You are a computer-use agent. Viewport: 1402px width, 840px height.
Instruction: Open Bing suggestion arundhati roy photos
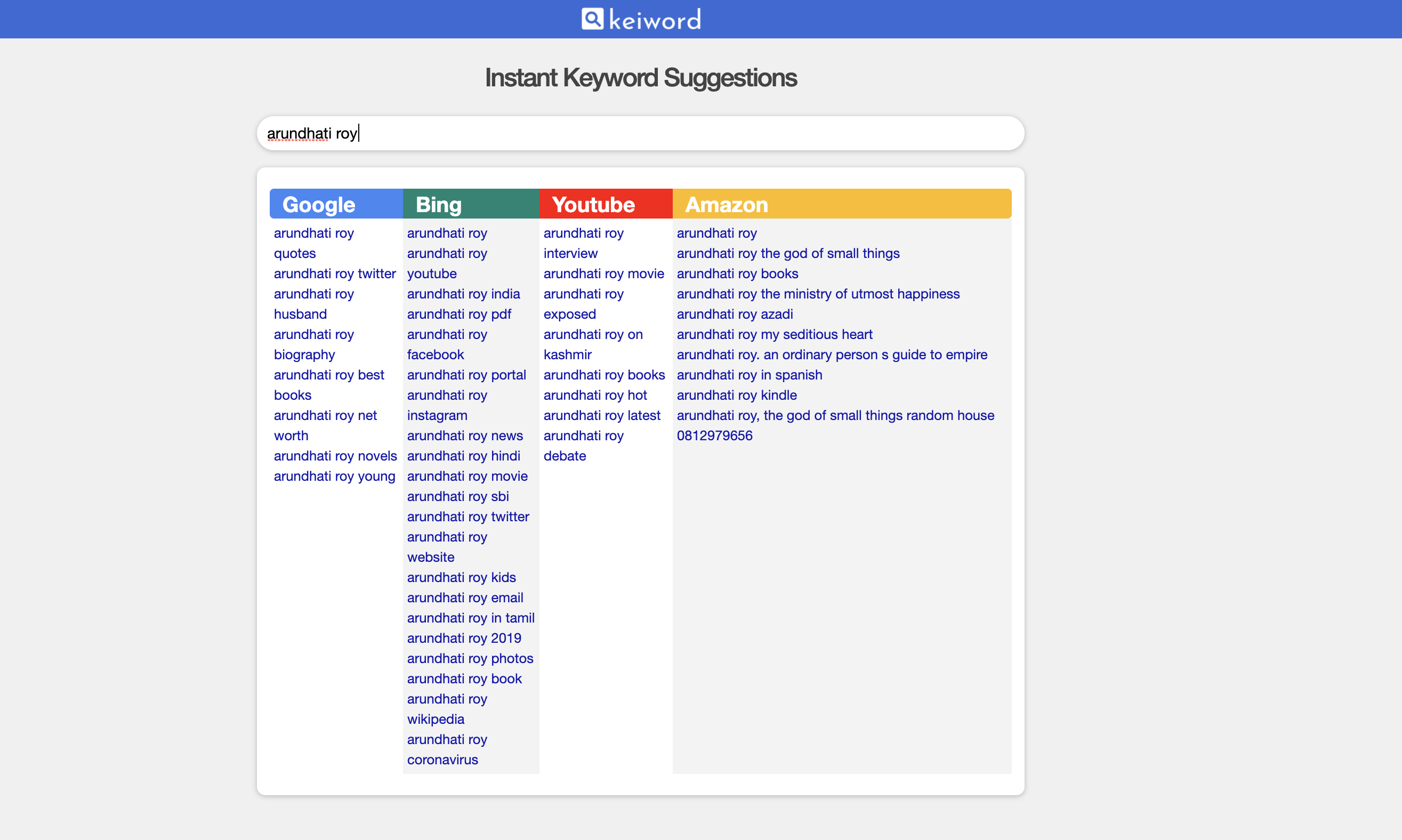click(470, 659)
